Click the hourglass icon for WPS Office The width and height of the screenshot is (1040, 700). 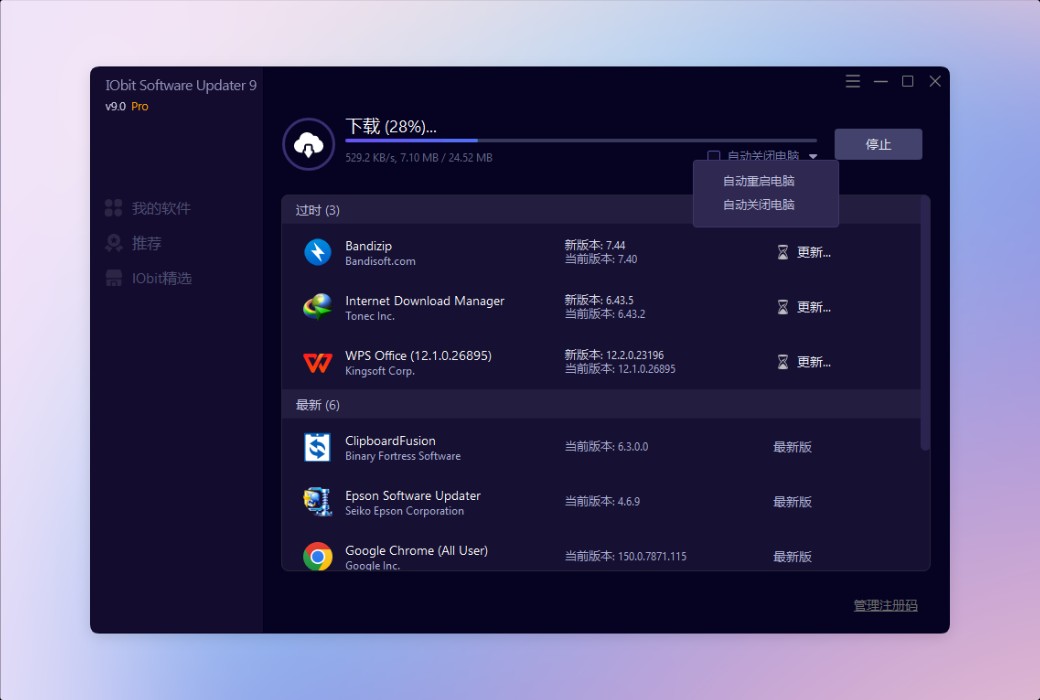click(x=783, y=362)
